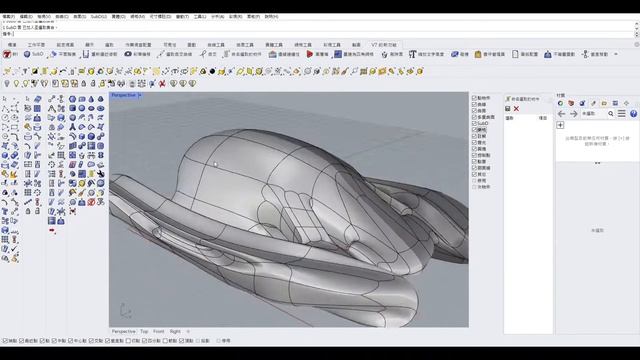Switch to 曲面工具 toolbar tab

245,44
